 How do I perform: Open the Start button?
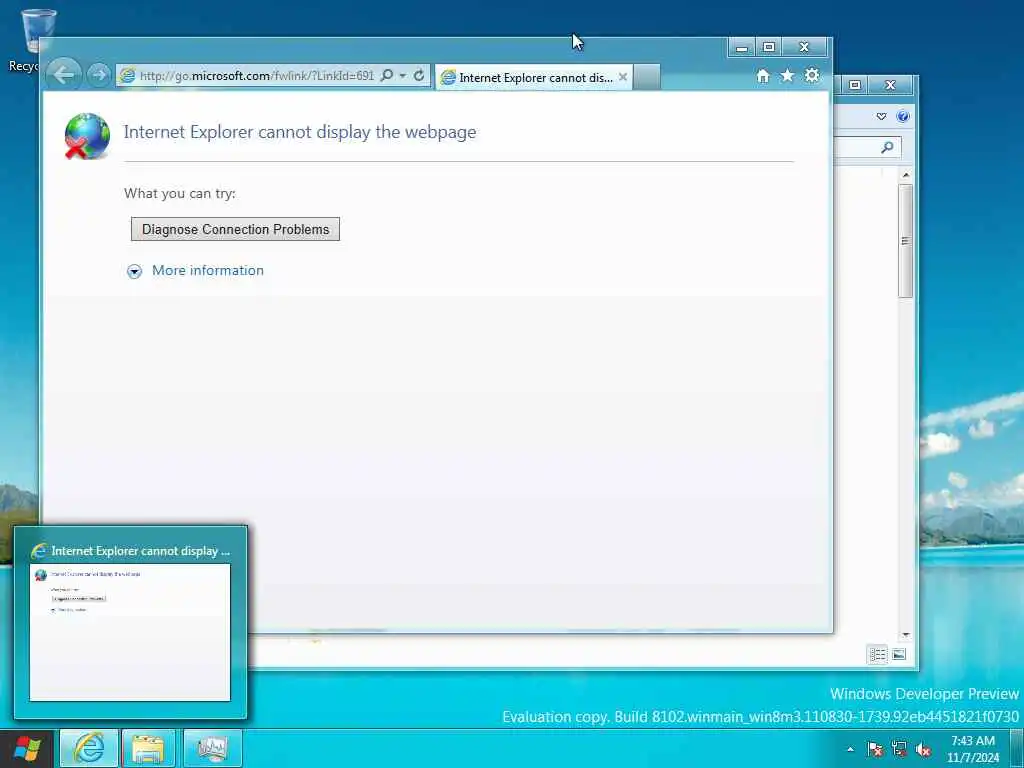pyautogui.click(x=27, y=748)
